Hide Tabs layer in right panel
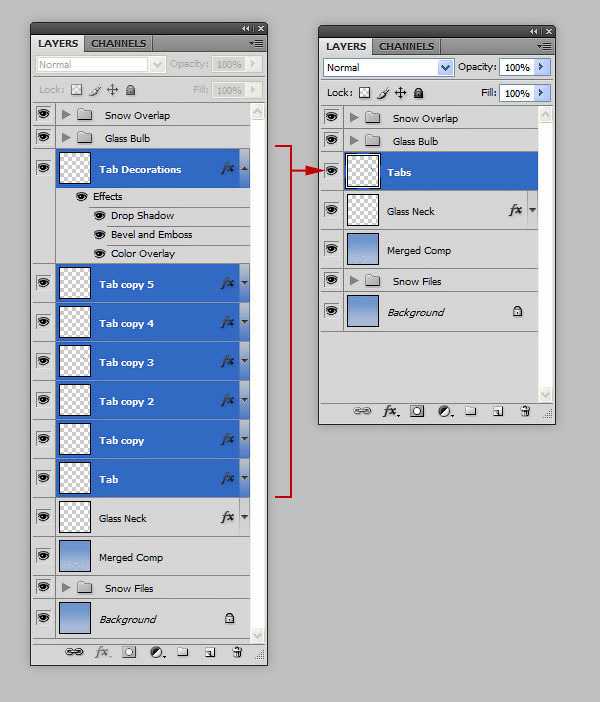 pos(331,170)
